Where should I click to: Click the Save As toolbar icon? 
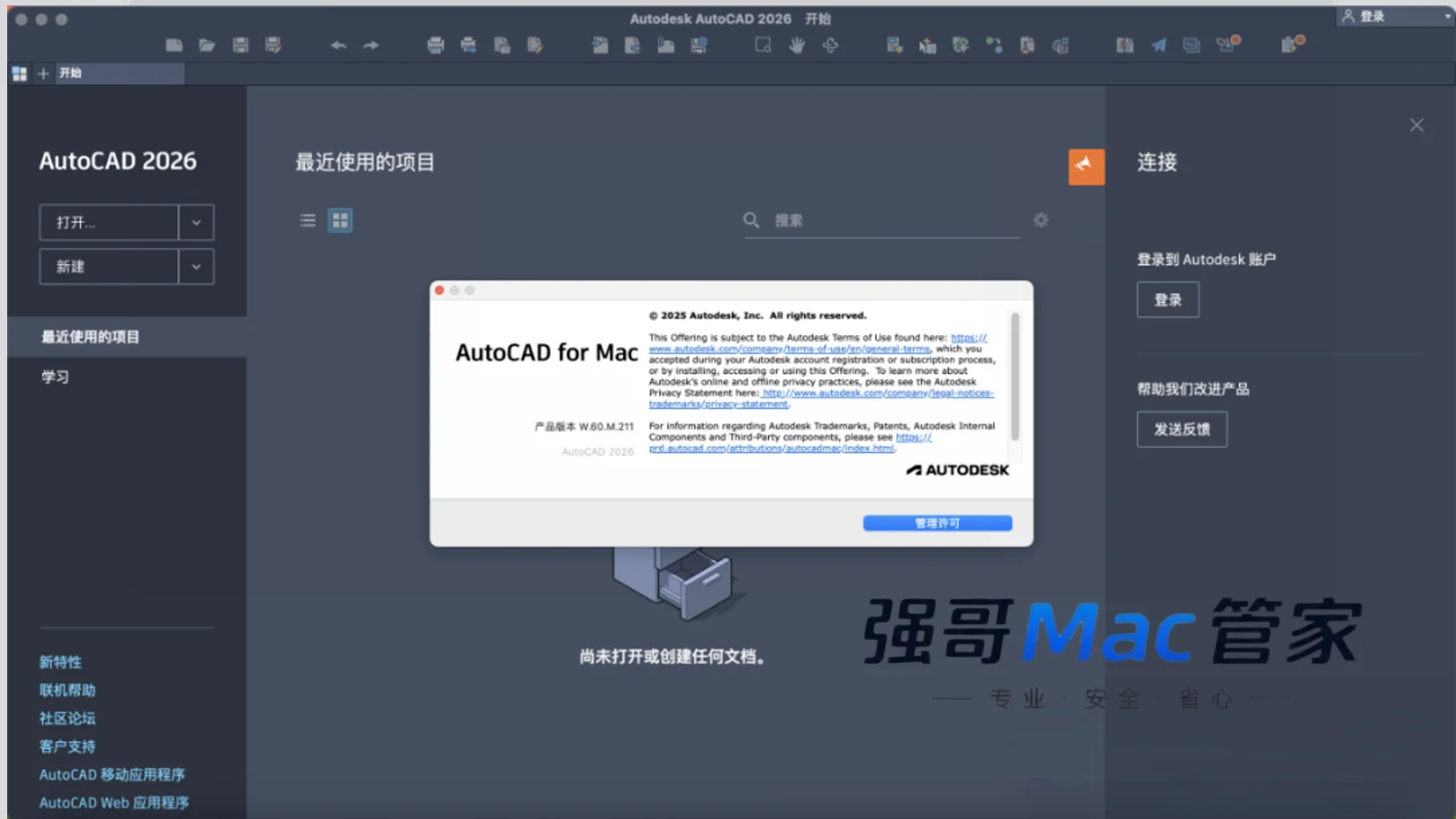[x=273, y=45]
